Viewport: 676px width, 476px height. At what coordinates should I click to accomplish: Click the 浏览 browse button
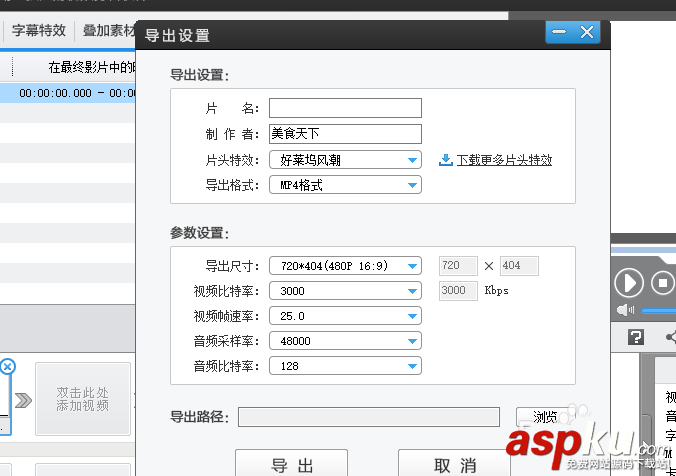545,417
